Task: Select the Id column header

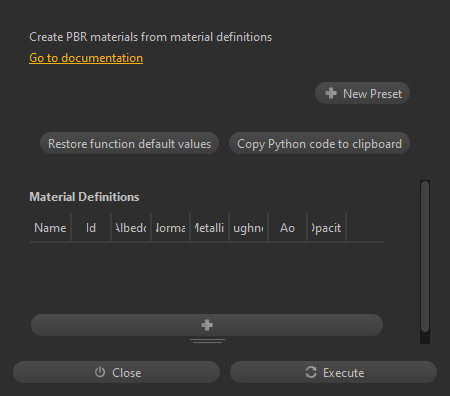Action: point(91,228)
